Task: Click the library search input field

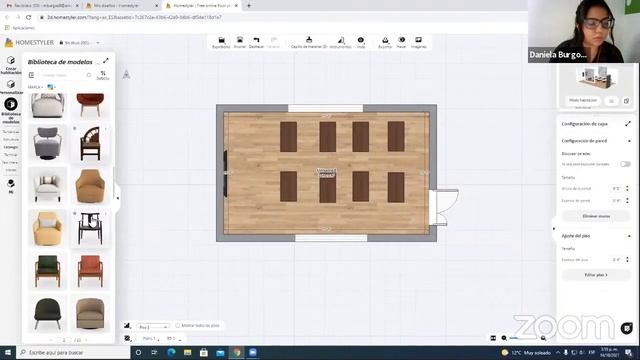Action: 62,75
